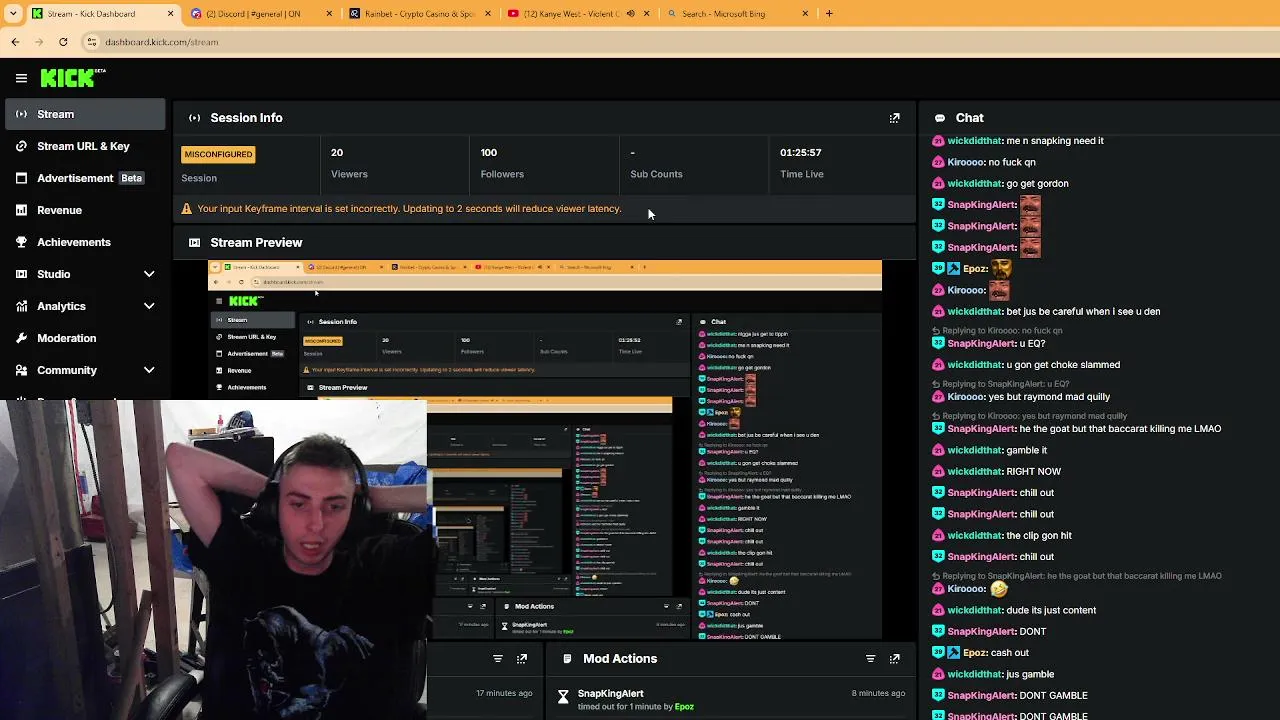Expand the Analytics sidebar section chevron
1280x720 pixels.
pyautogui.click(x=149, y=306)
